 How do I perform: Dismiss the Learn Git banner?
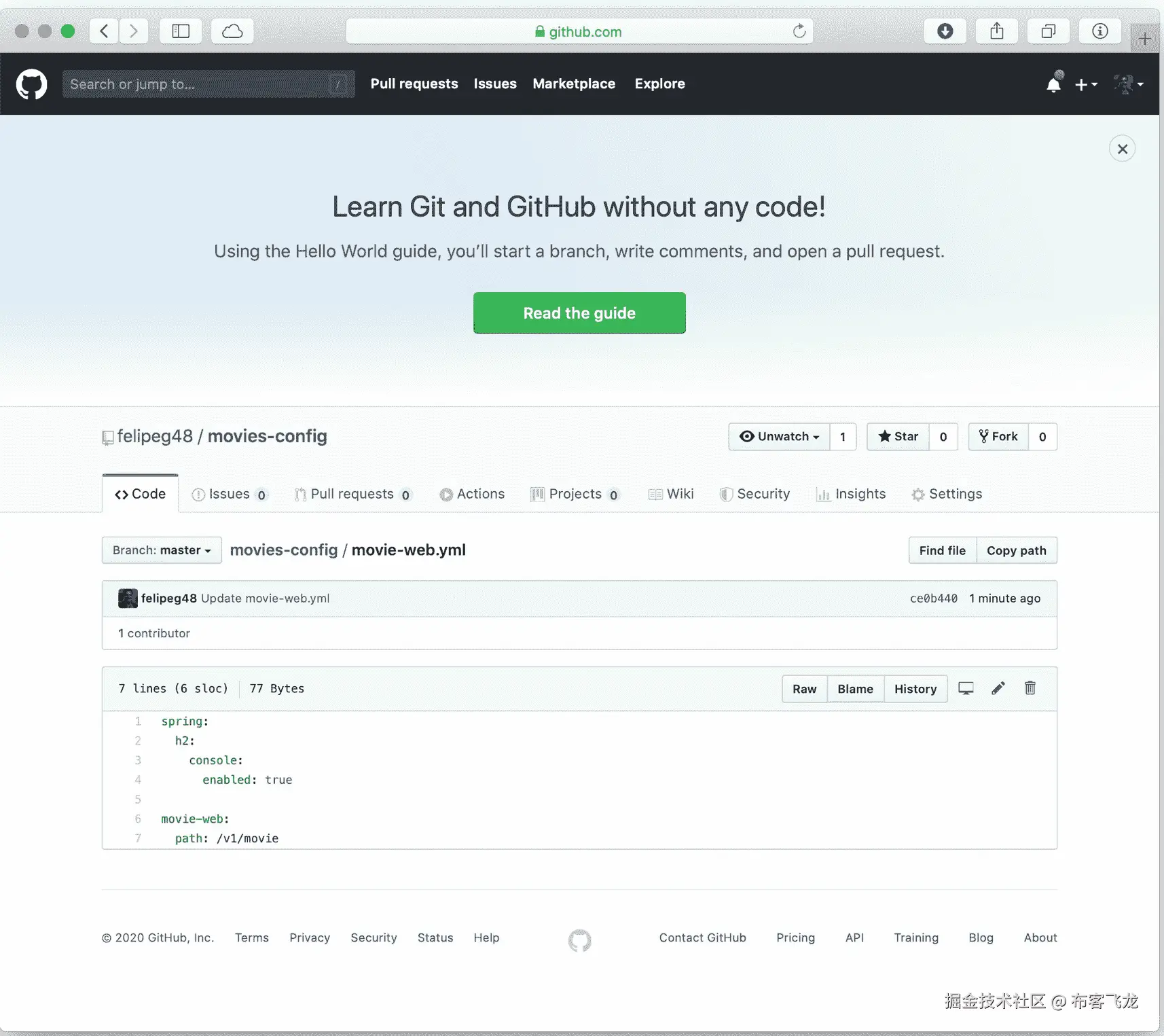coord(1123,149)
